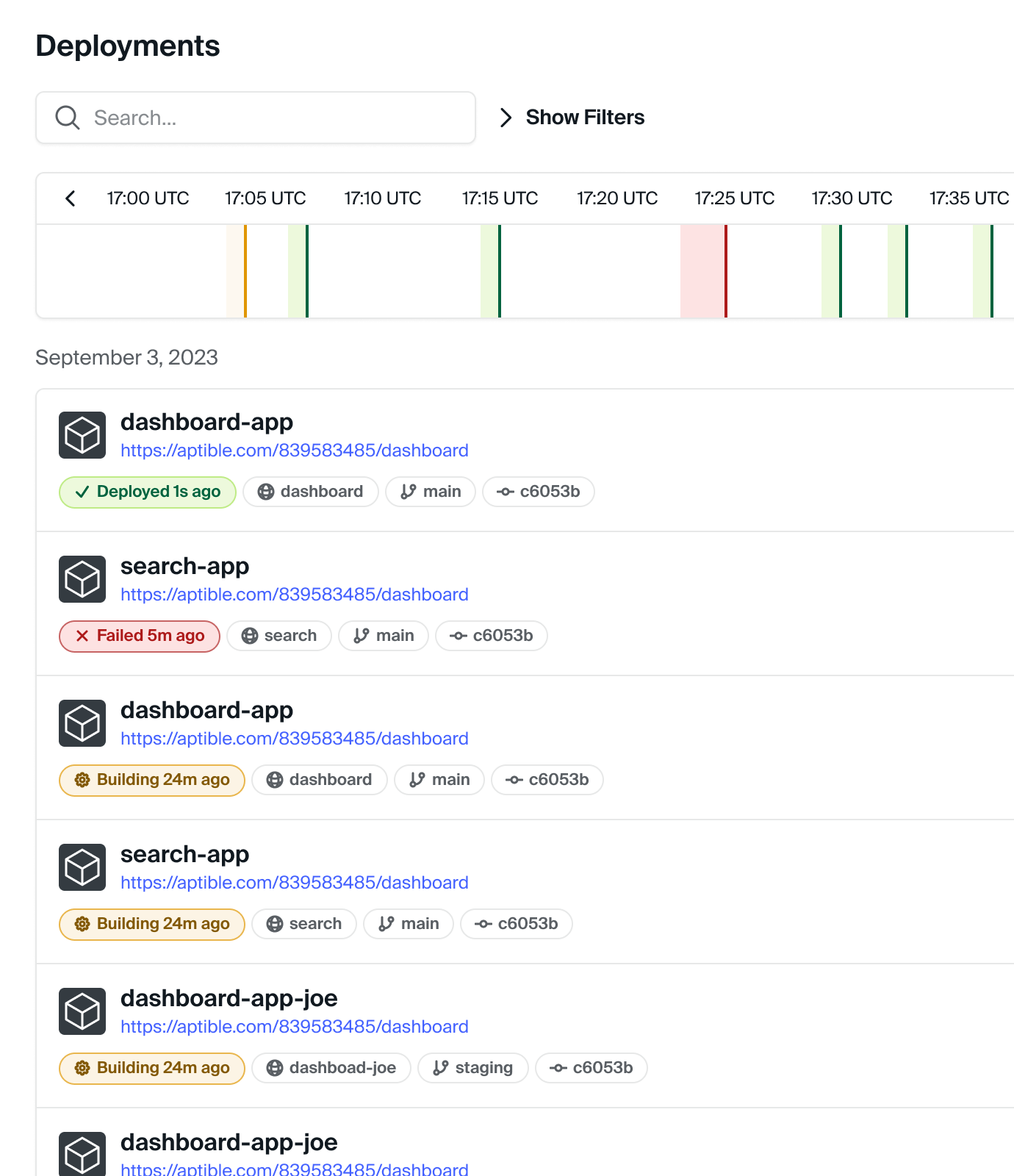Viewport: 1014px width, 1176px height.
Task: Click into the Search deployments field
Action: pos(256,118)
